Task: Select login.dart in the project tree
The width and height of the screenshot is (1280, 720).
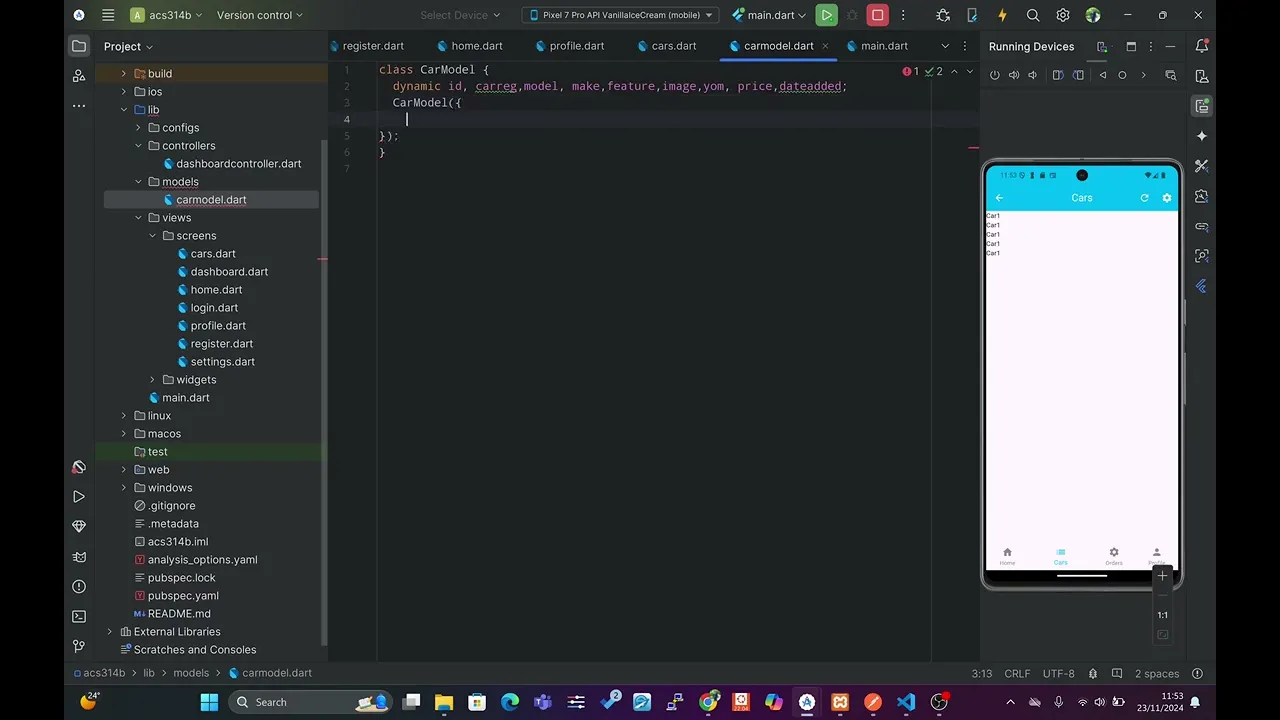Action: tap(214, 308)
